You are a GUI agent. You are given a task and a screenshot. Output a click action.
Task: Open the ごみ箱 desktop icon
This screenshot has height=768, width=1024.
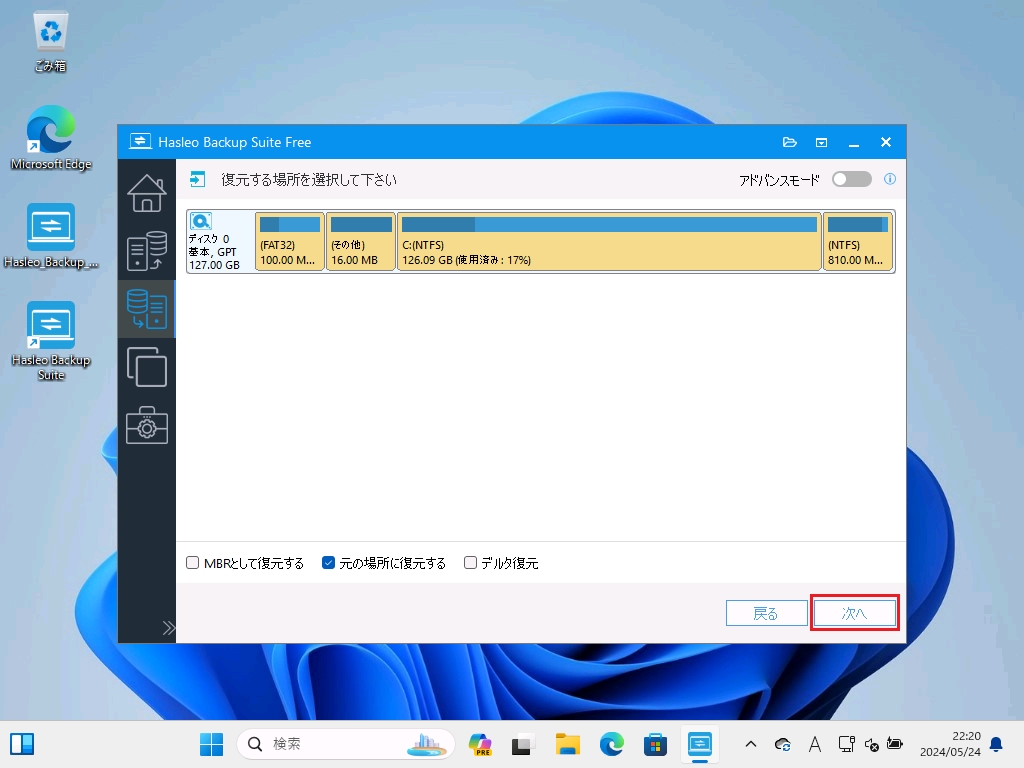pos(50,41)
